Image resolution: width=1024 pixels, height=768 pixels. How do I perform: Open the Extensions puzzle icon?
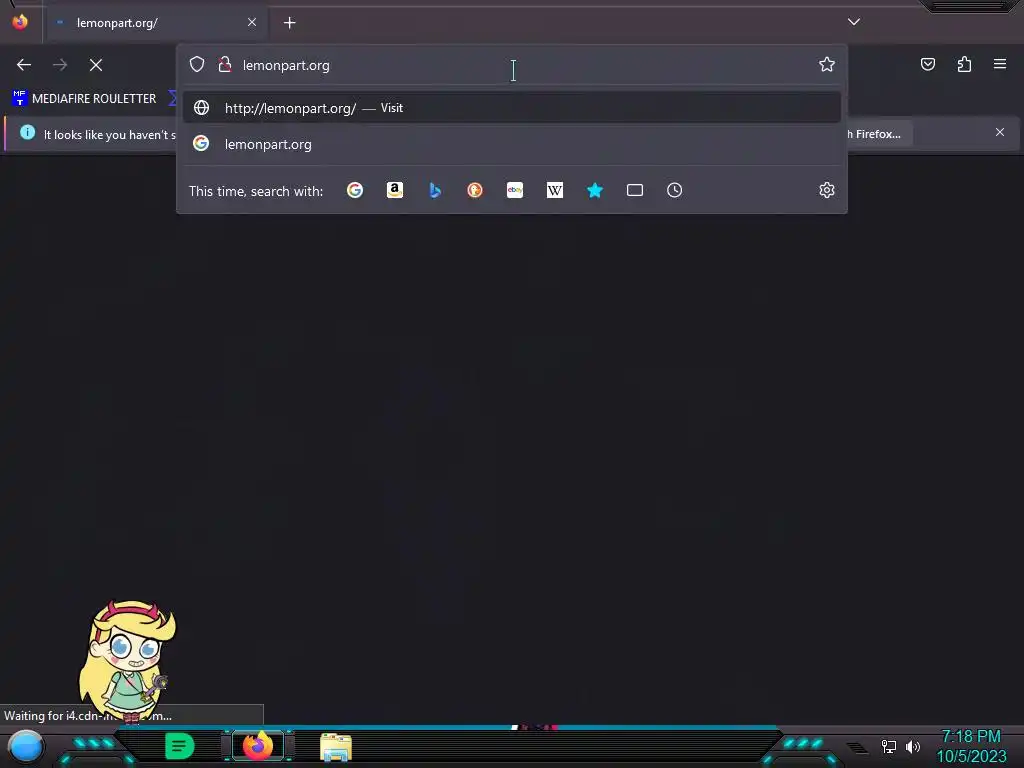coord(964,64)
